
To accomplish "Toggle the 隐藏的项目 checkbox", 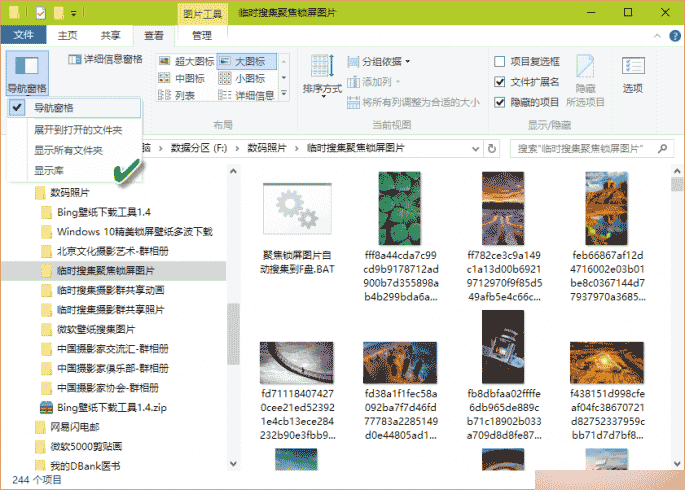I will [499, 102].
